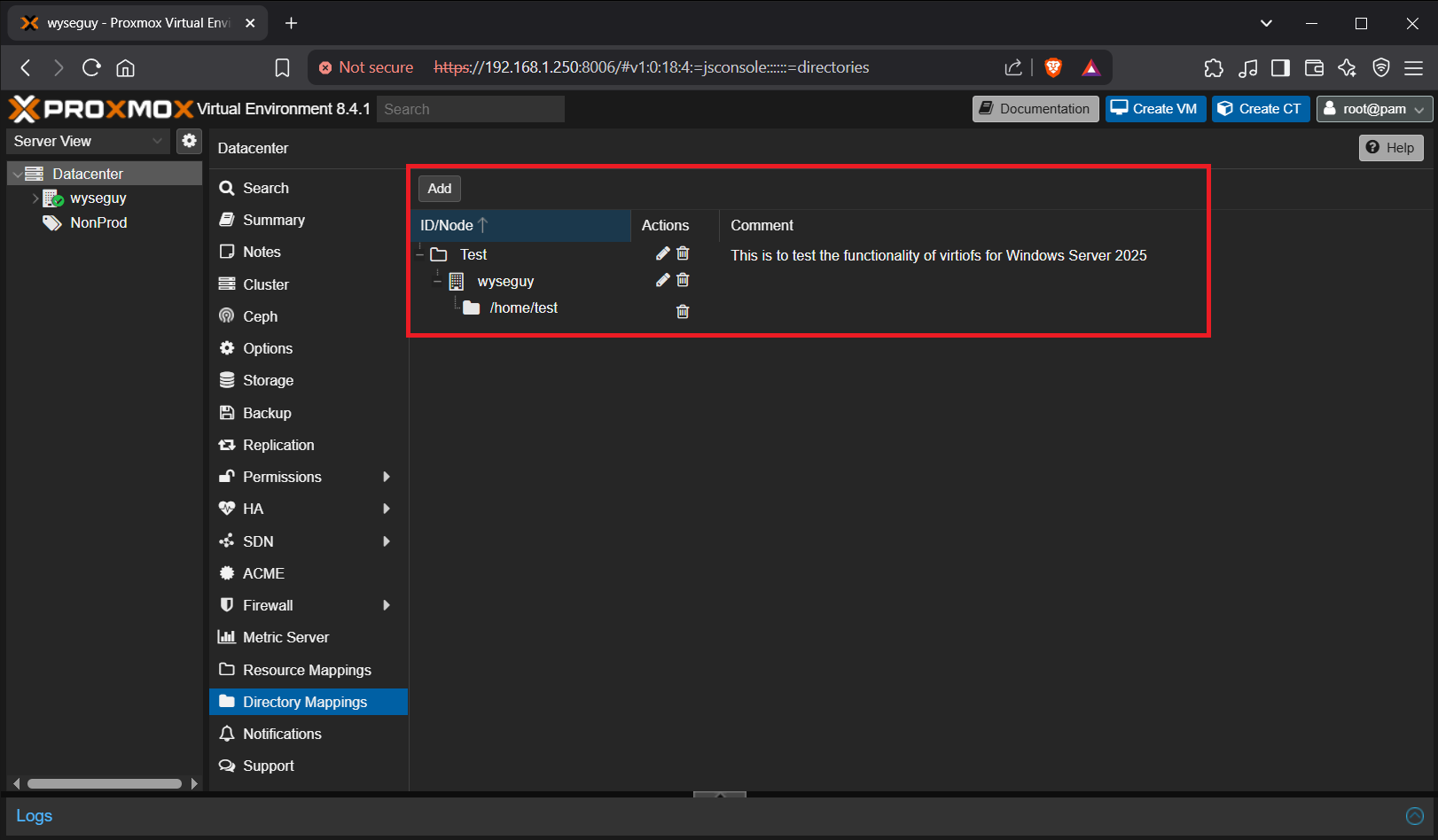1438x840 pixels.
Task: Click the Brave Shields lion icon
Action: pyautogui.click(x=1053, y=67)
